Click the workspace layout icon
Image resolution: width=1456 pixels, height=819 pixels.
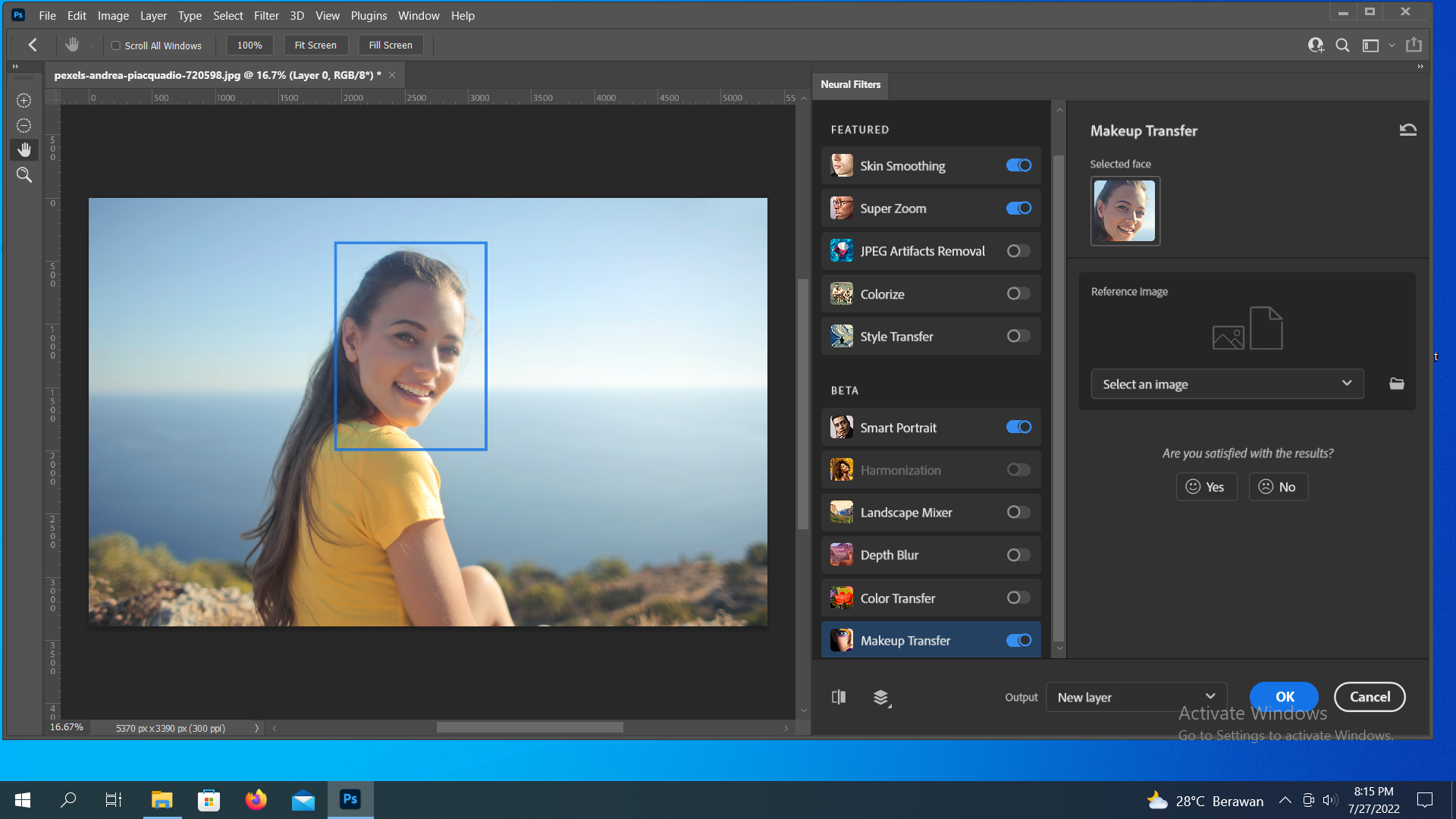pyautogui.click(x=1370, y=45)
